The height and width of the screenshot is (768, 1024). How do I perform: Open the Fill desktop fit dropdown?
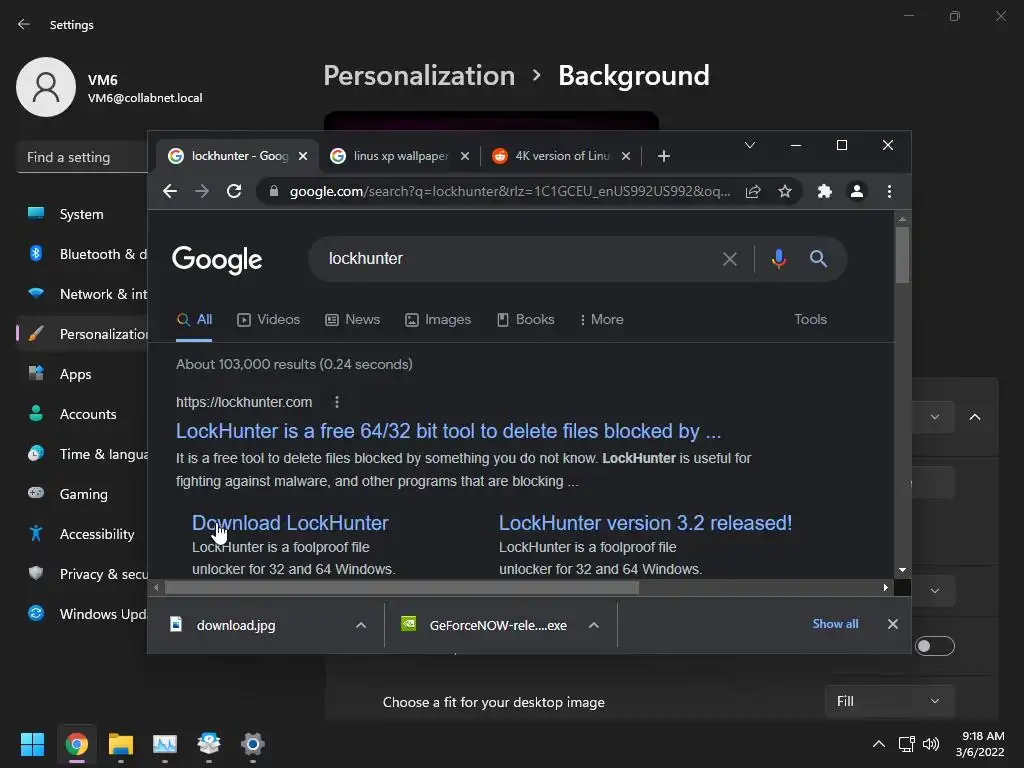[889, 701]
